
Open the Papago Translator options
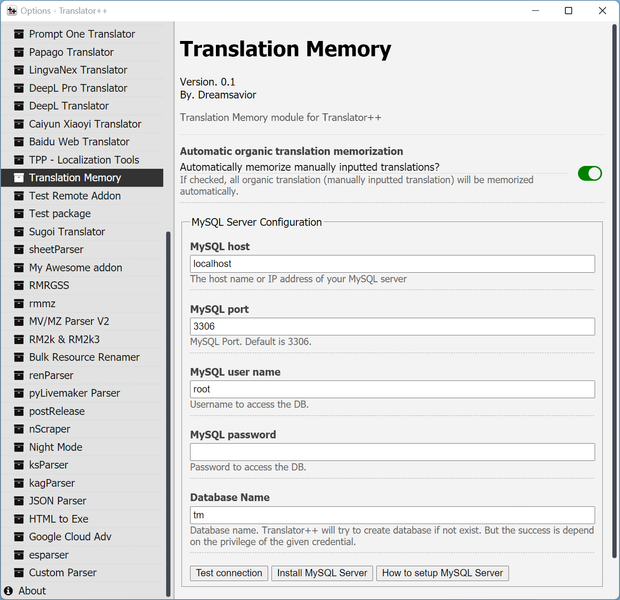tap(71, 52)
